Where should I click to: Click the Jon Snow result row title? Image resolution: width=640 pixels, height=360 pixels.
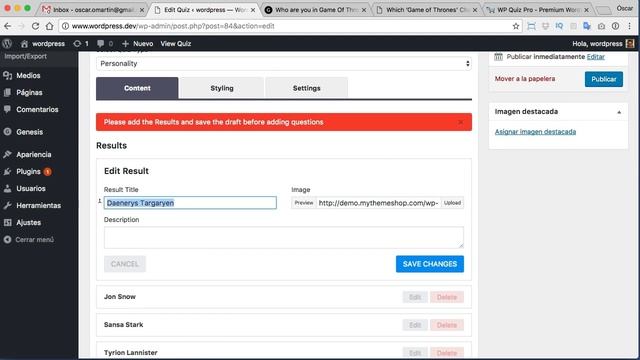pyautogui.click(x=120, y=297)
